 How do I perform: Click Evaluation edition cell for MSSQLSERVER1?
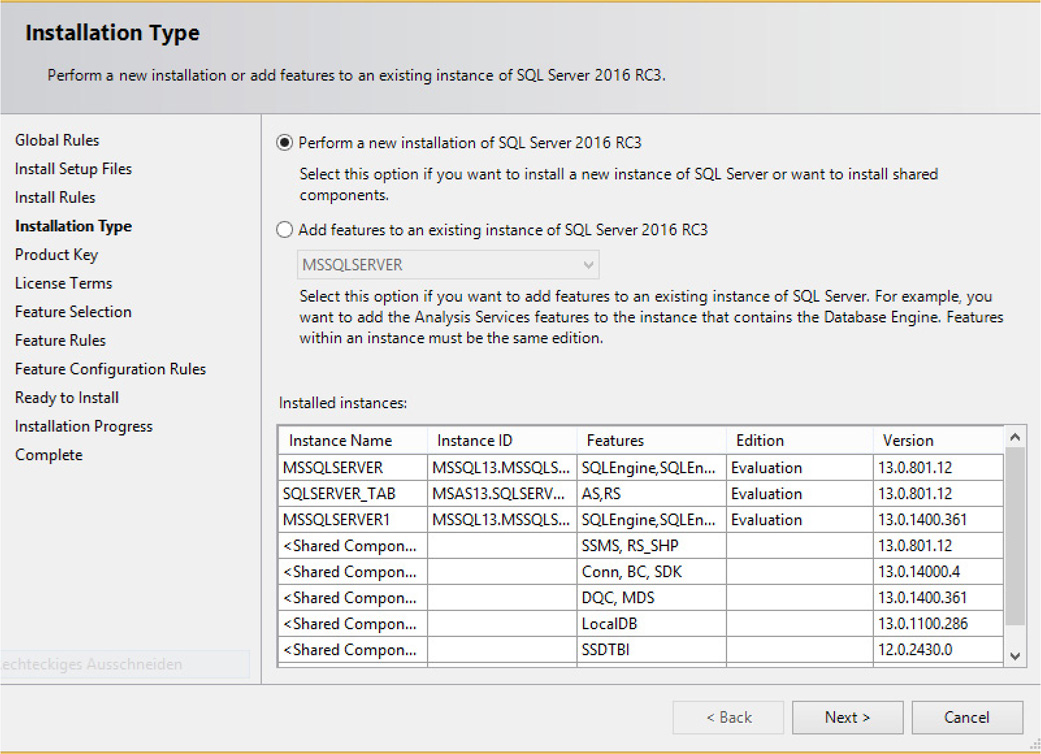[800, 520]
